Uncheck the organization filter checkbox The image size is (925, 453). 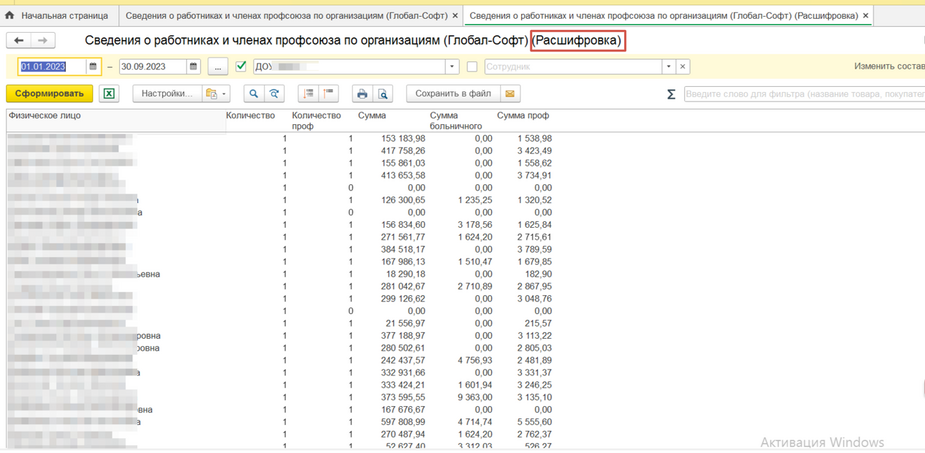(x=241, y=67)
